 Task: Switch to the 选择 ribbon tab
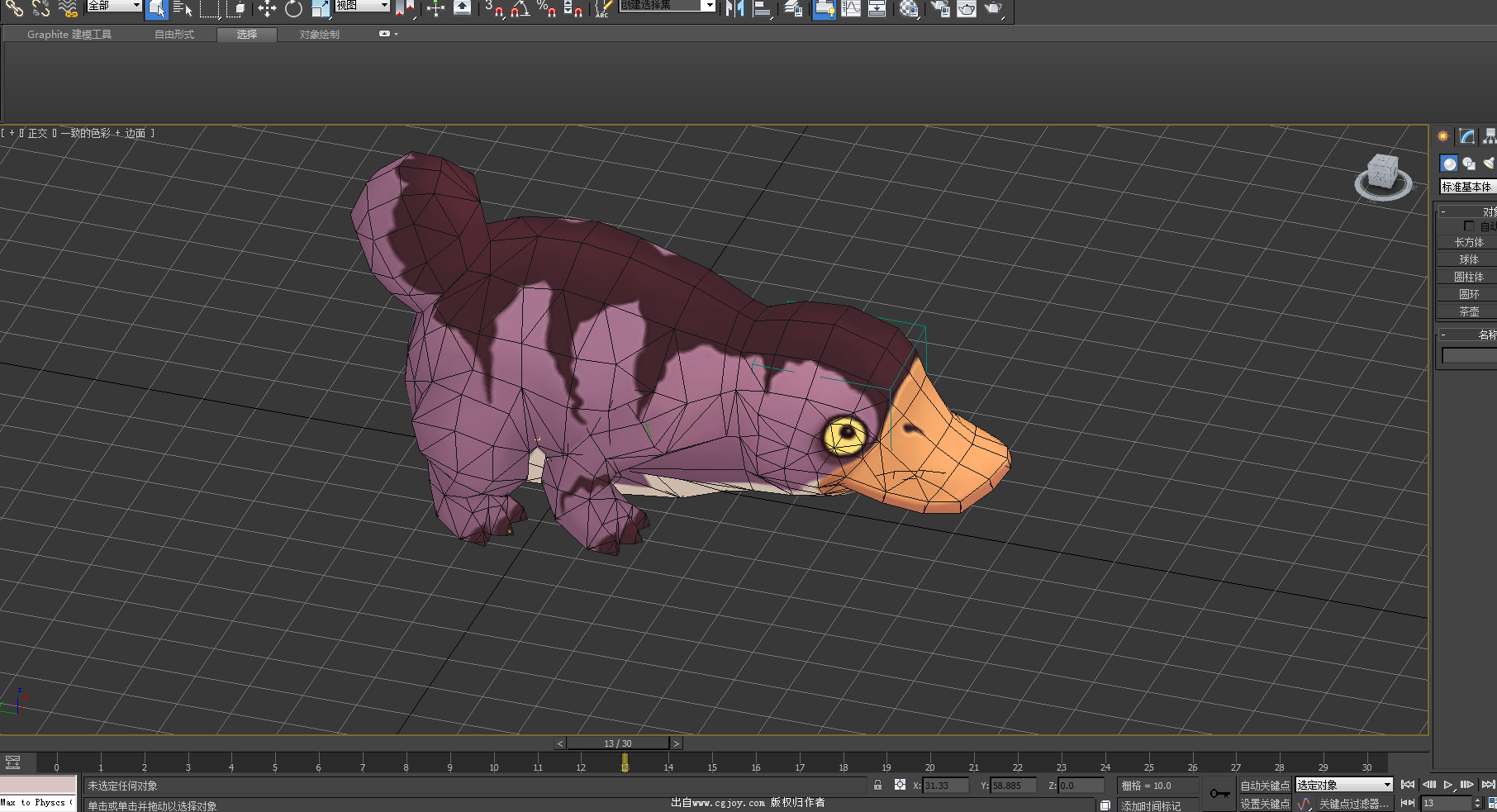(247, 35)
